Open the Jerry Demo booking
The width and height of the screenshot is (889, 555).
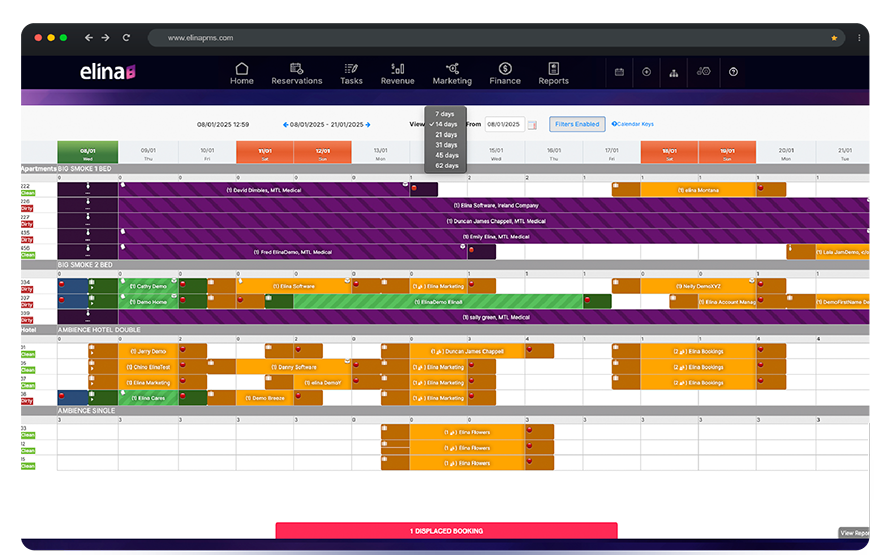click(149, 351)
